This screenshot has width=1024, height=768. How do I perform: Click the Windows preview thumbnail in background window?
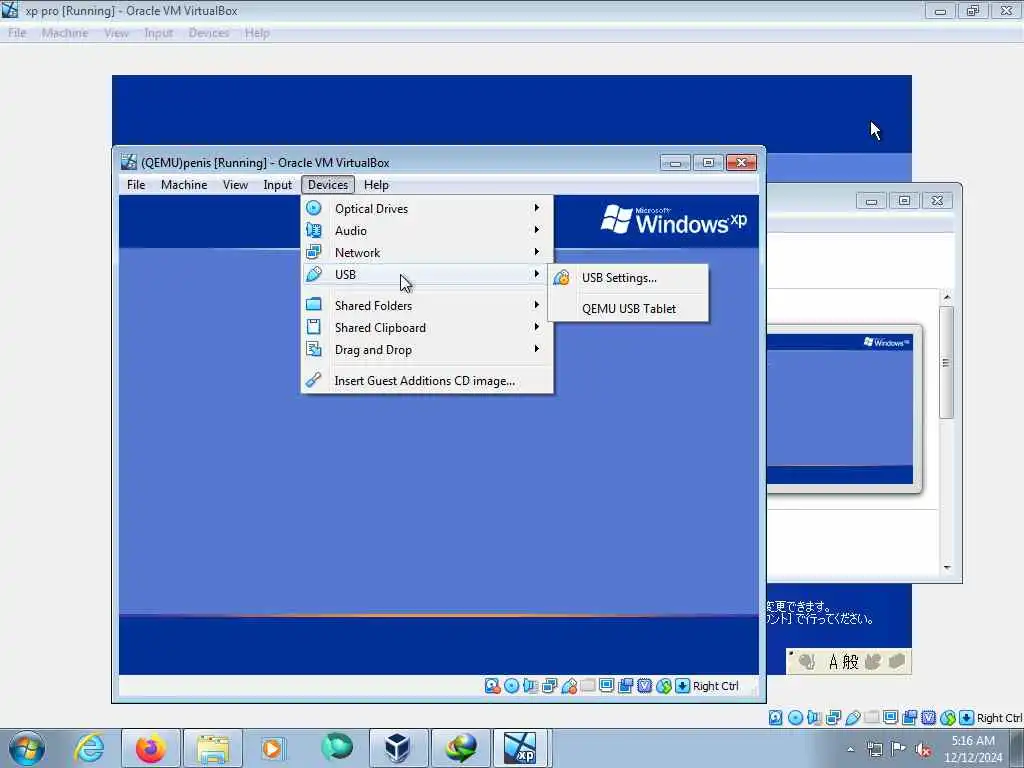pos(840,408)
